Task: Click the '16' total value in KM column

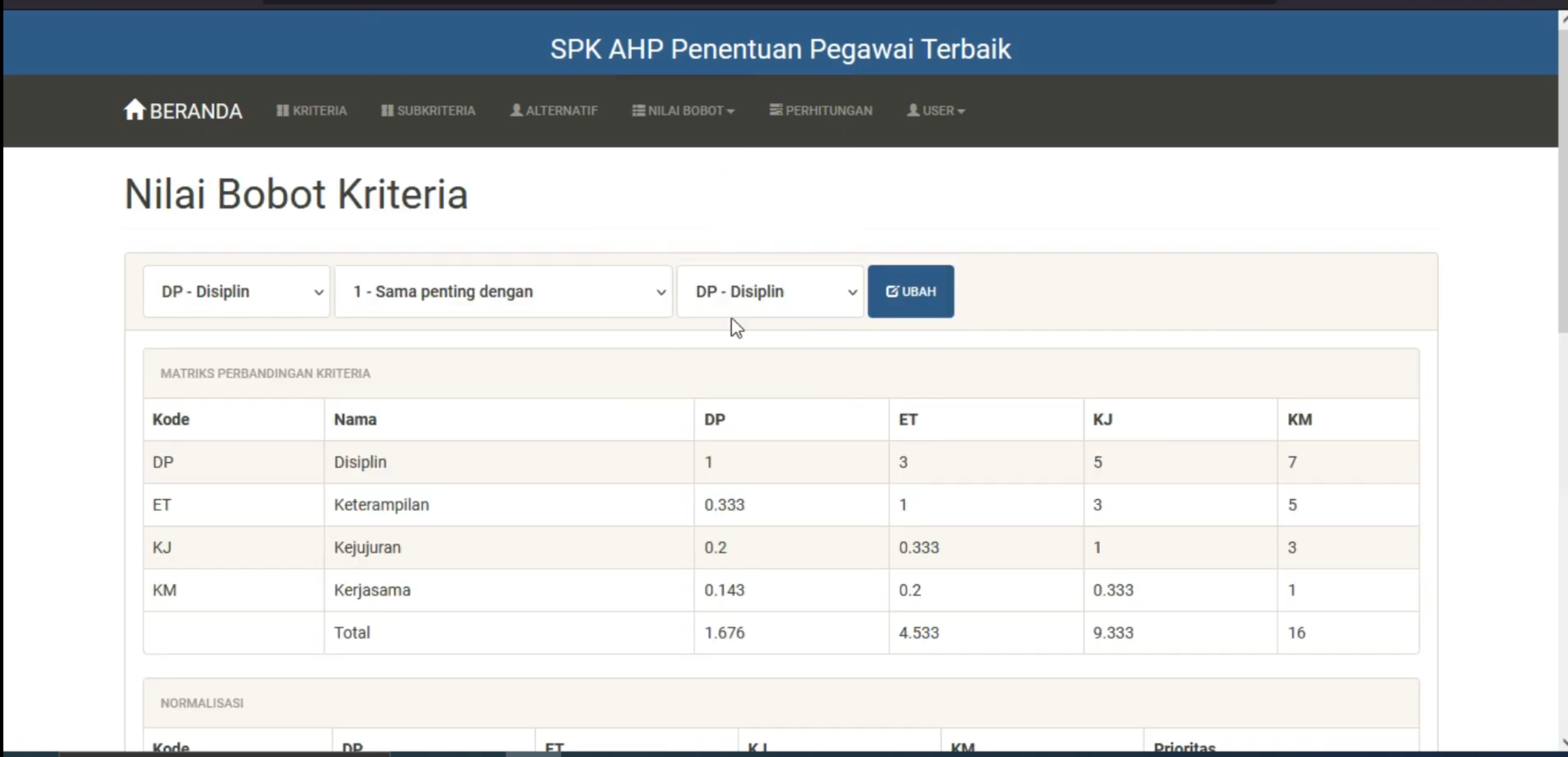Action: pos(1297,632)
